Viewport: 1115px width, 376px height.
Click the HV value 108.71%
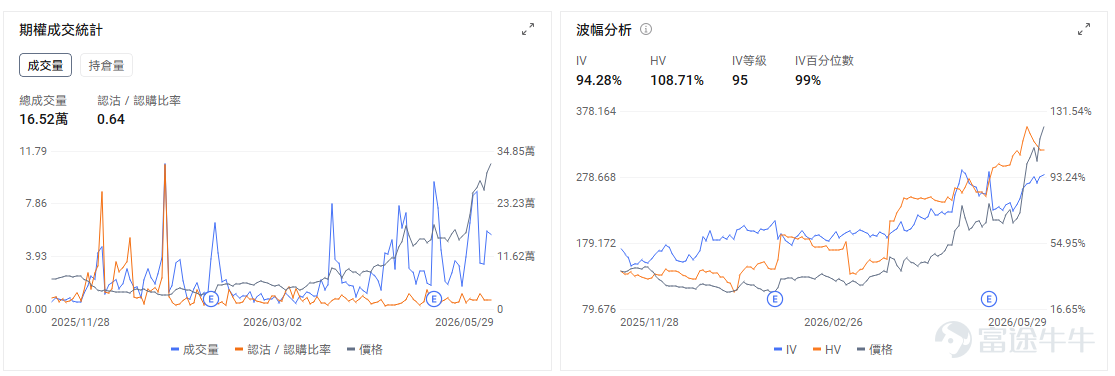(677, 80)
